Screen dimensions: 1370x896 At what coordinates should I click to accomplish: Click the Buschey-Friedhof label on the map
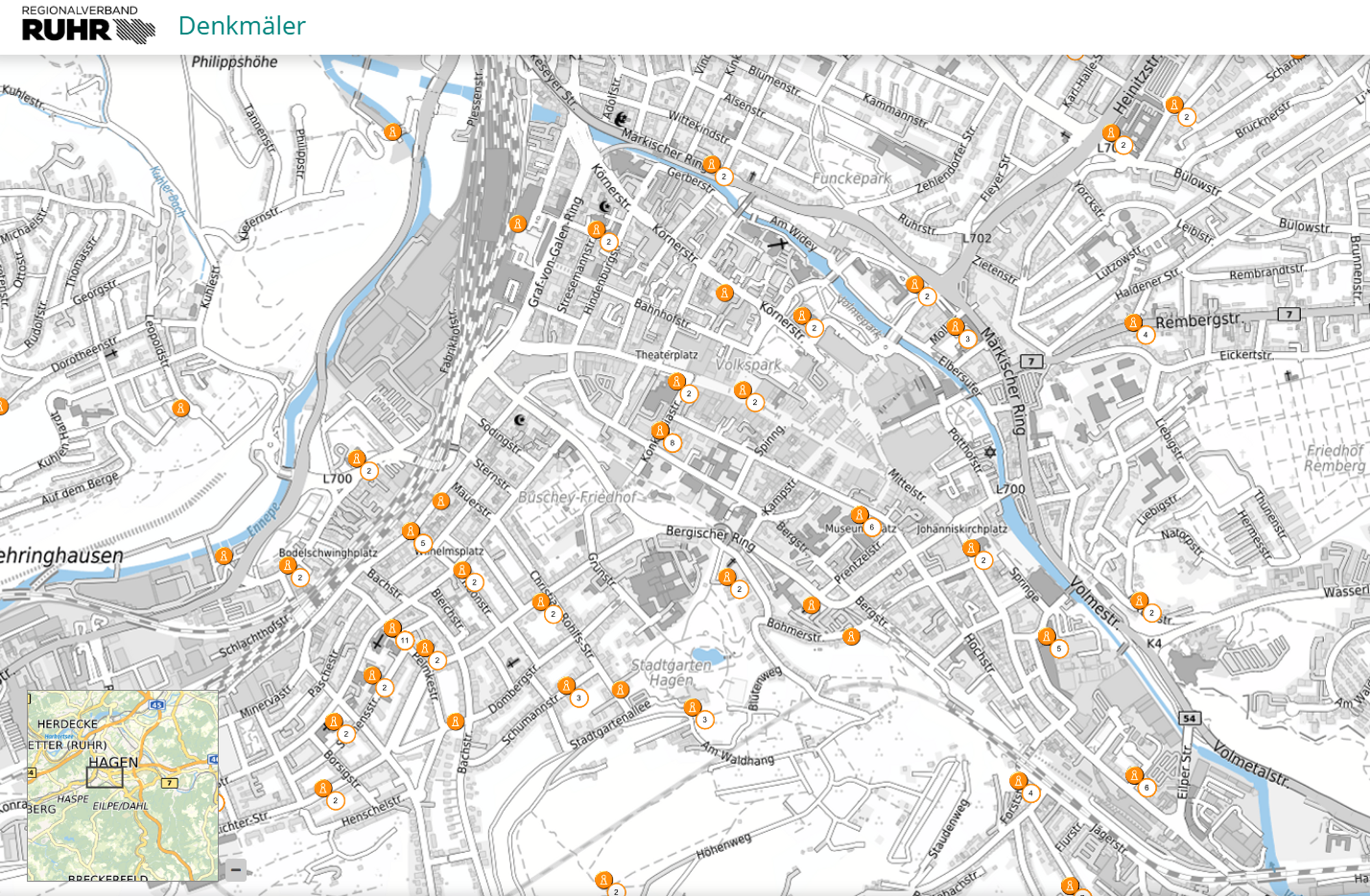577,497
